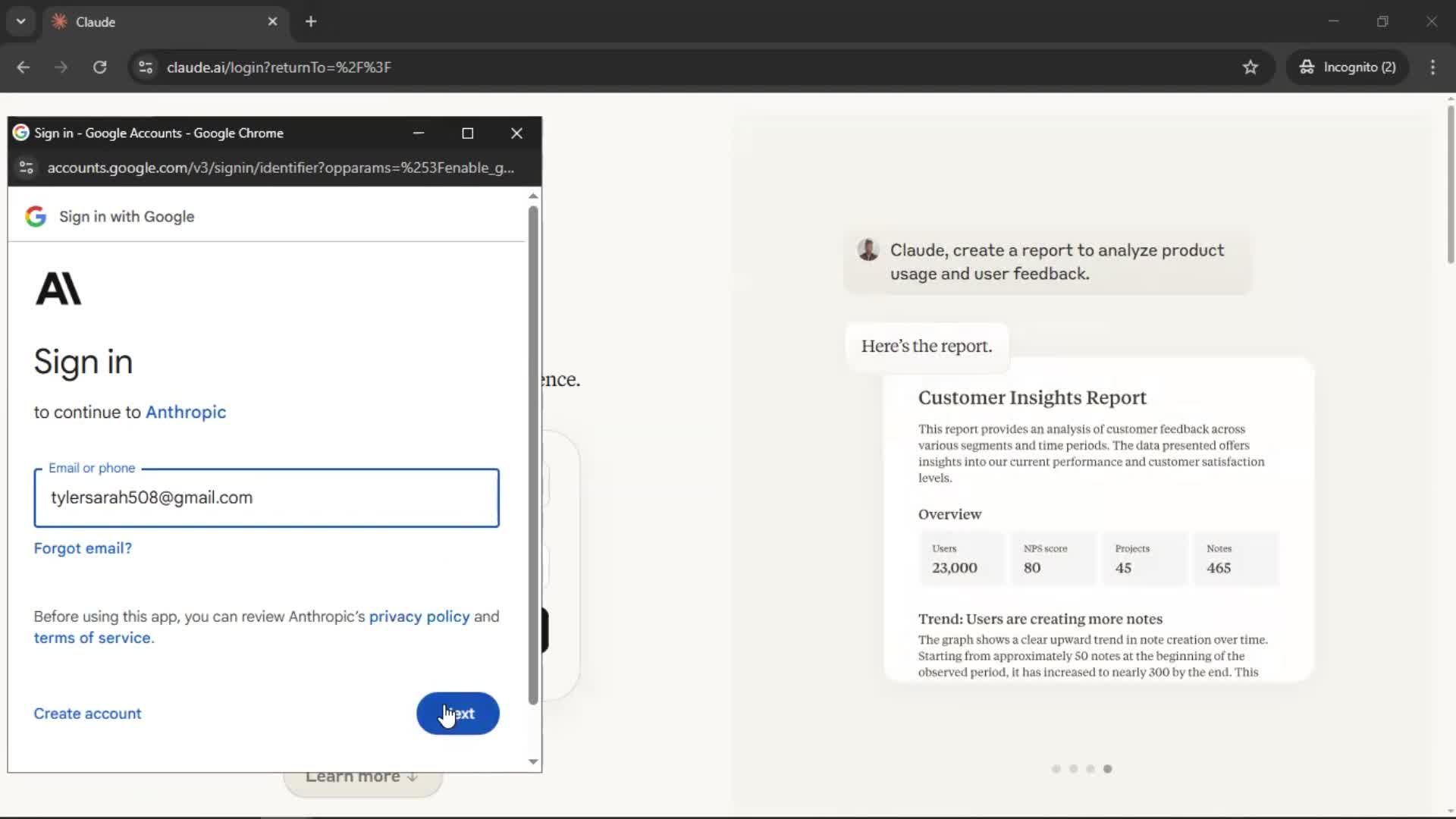Click the Anthropic logo in sign-in popup
This screenshot has width=1456, height=819.
point(58,289)
